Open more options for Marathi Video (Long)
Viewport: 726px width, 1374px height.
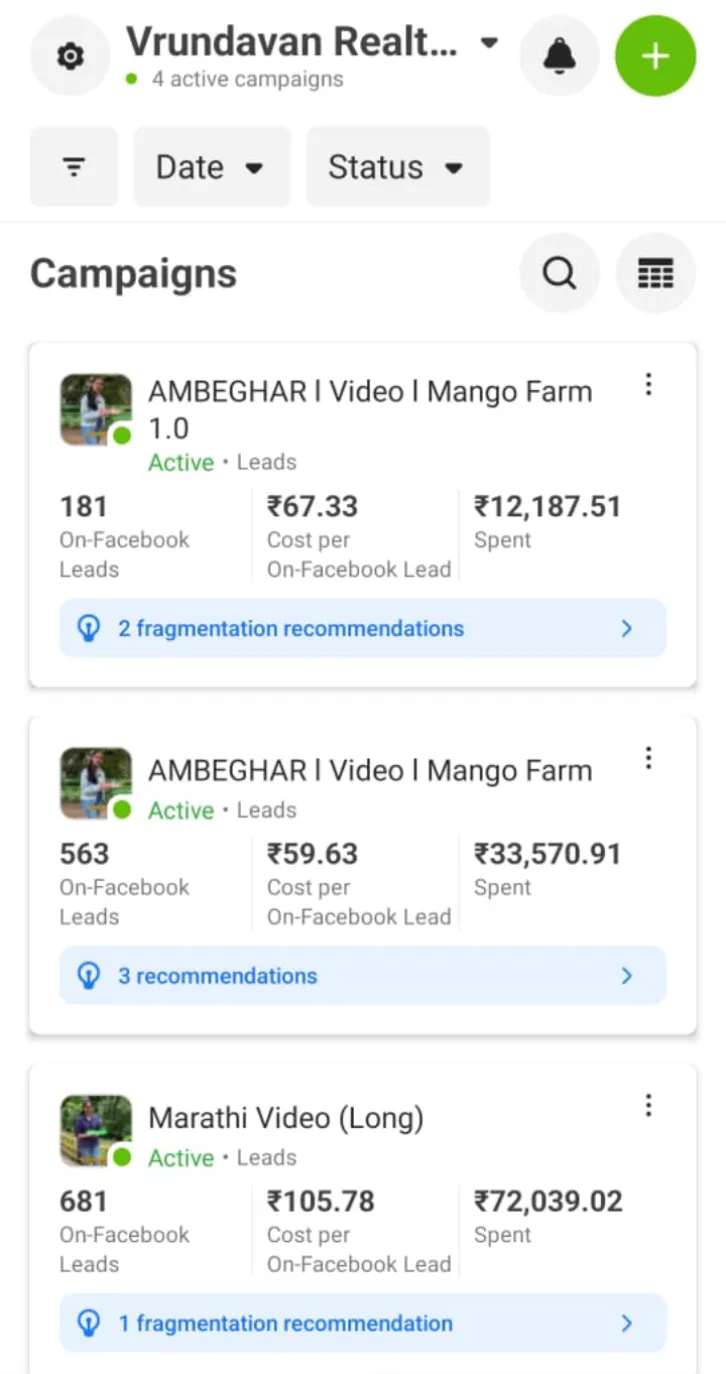(x=648, y=1105)
